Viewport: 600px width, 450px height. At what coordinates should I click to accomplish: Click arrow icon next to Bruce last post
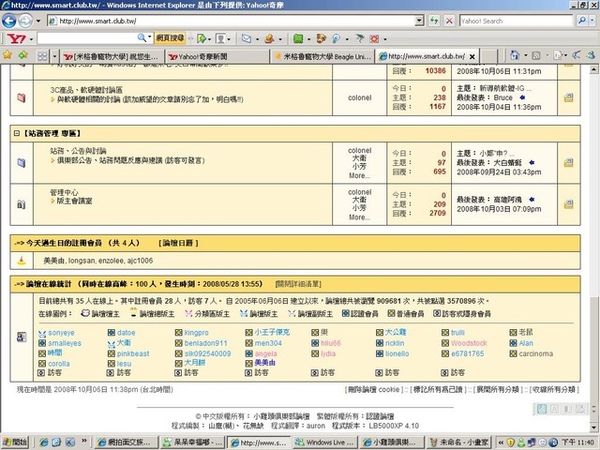[522, 98]
